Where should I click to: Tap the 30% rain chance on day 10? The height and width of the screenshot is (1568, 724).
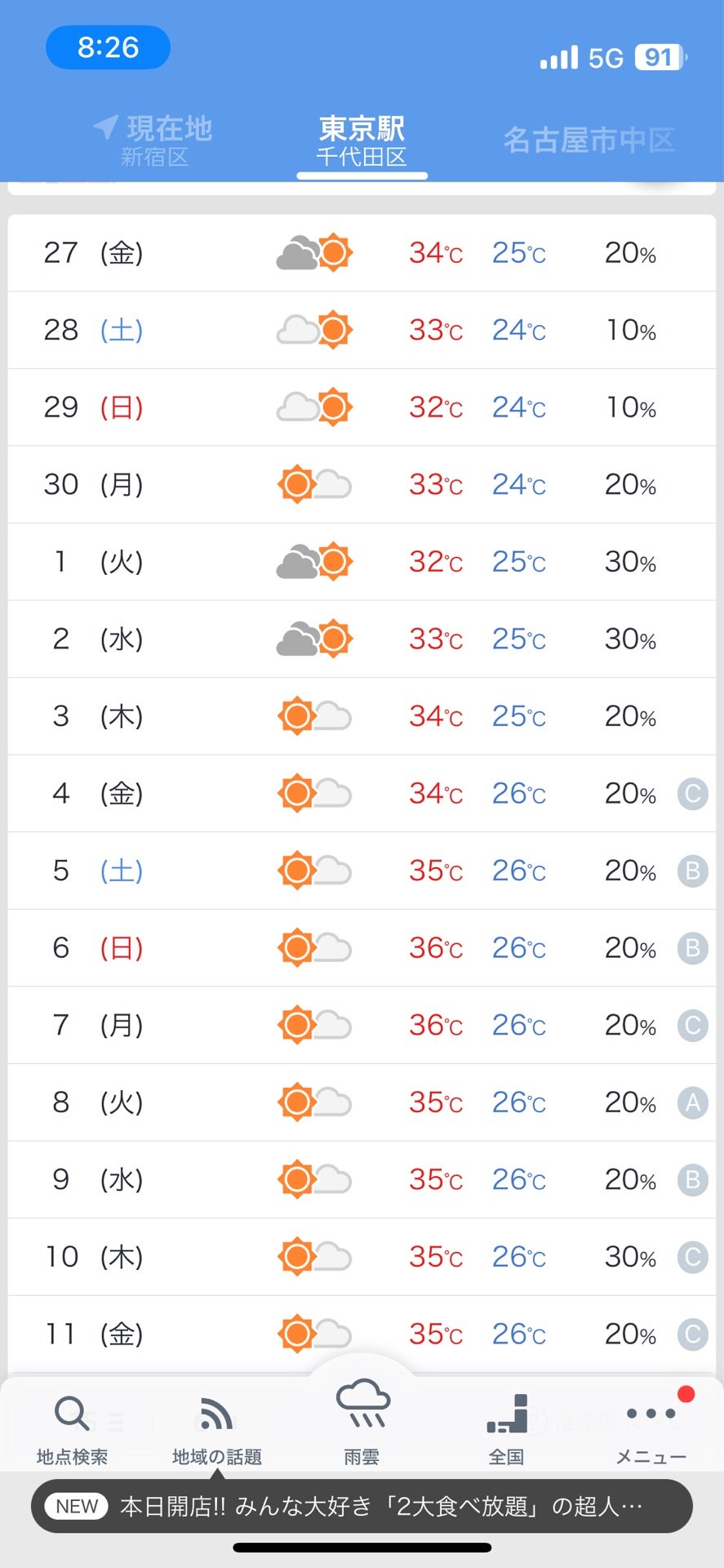click(x=630, y=1257)
